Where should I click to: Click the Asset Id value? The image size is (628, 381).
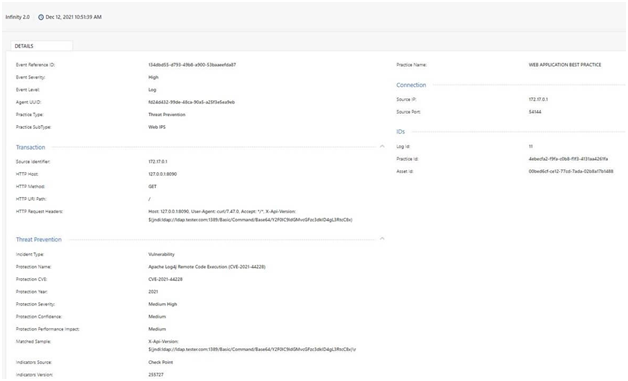coord(571,171)
